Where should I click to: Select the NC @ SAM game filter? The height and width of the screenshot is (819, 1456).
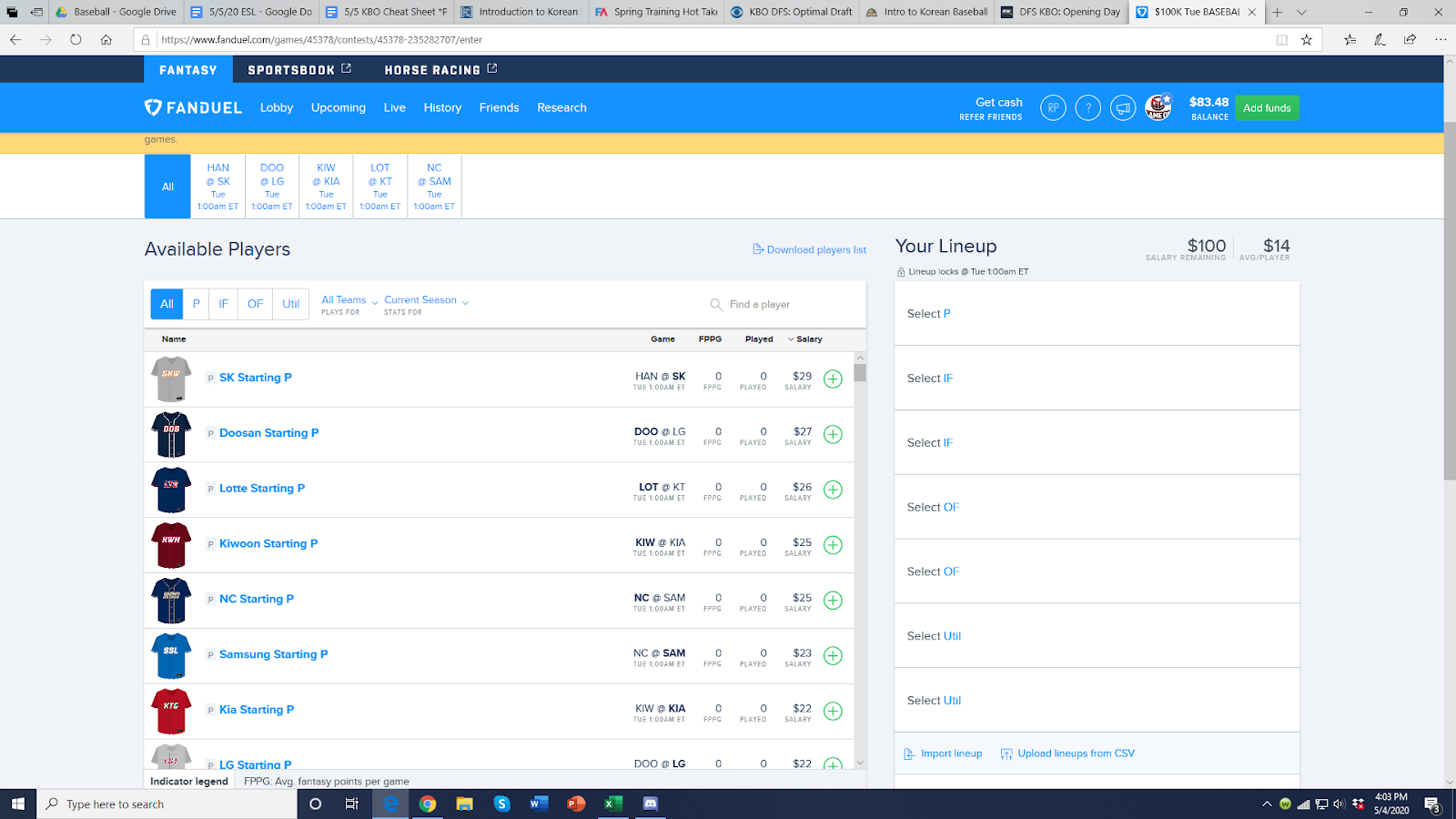tap(434, 187)
